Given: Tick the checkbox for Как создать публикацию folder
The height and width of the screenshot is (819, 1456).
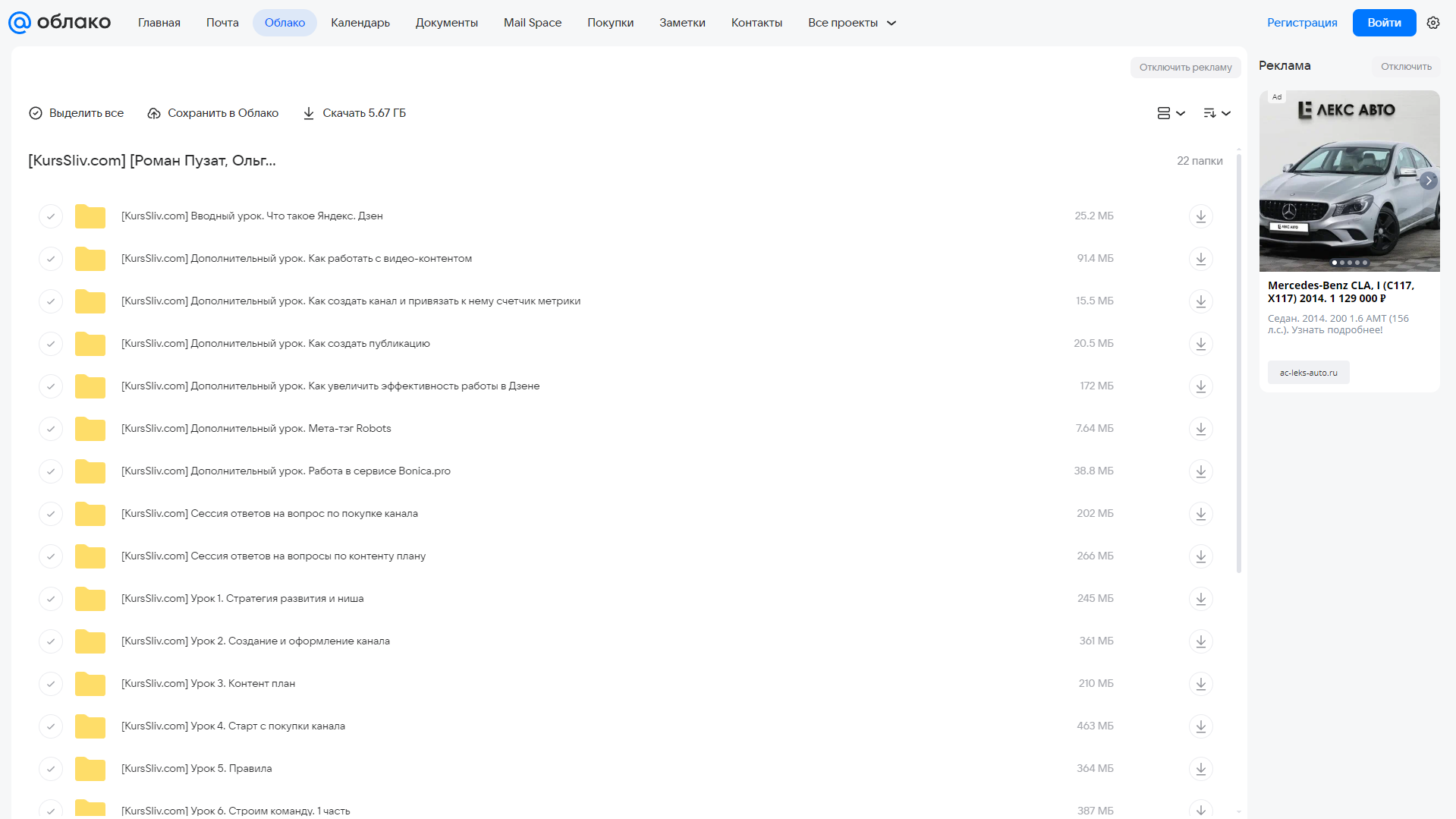Looking at the screenshot, I should coord(51,344).
